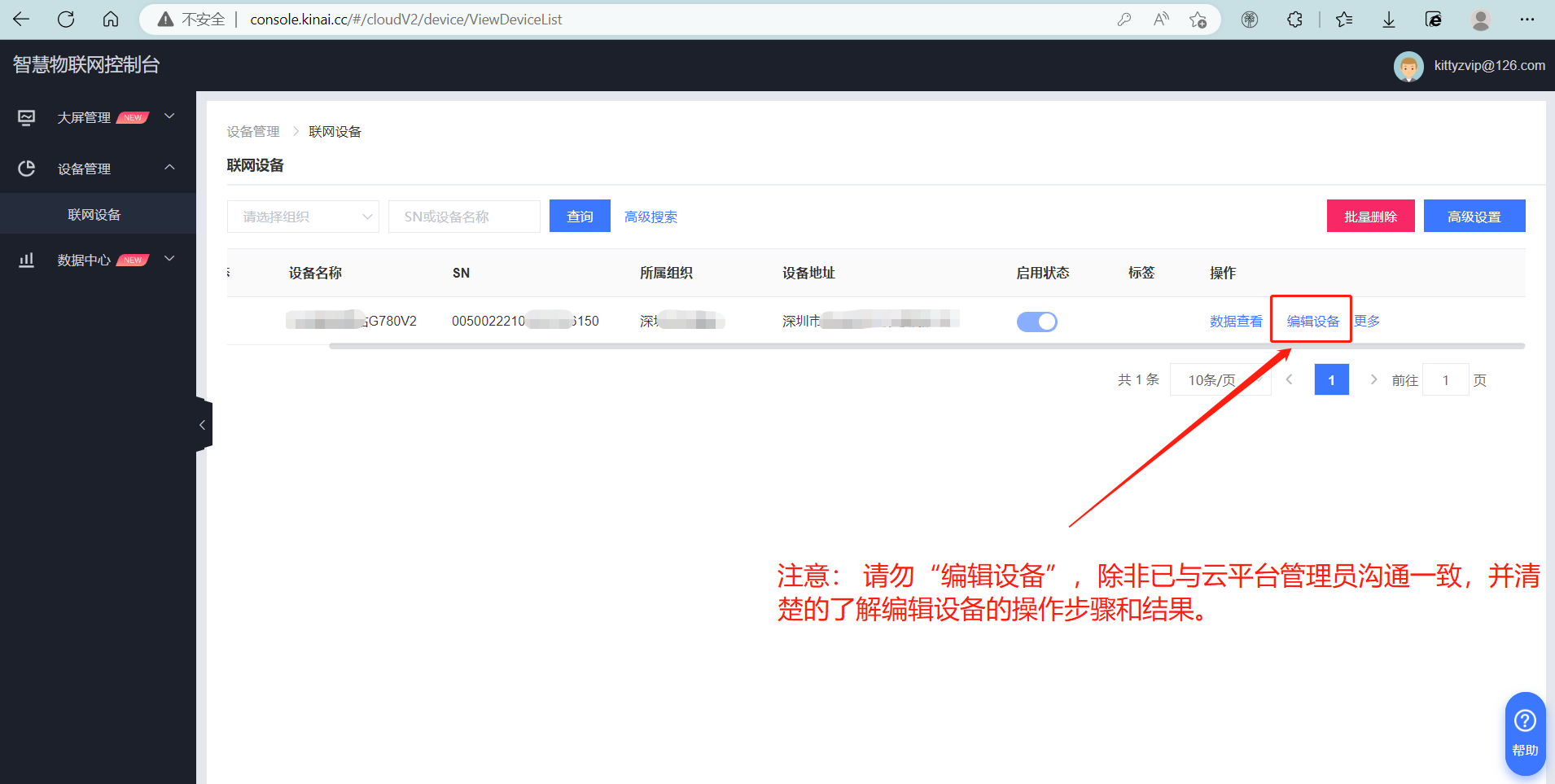
Task: Go to the previous page arrow in pagination
Action: pyautogui.click(x=1290, y=379)
